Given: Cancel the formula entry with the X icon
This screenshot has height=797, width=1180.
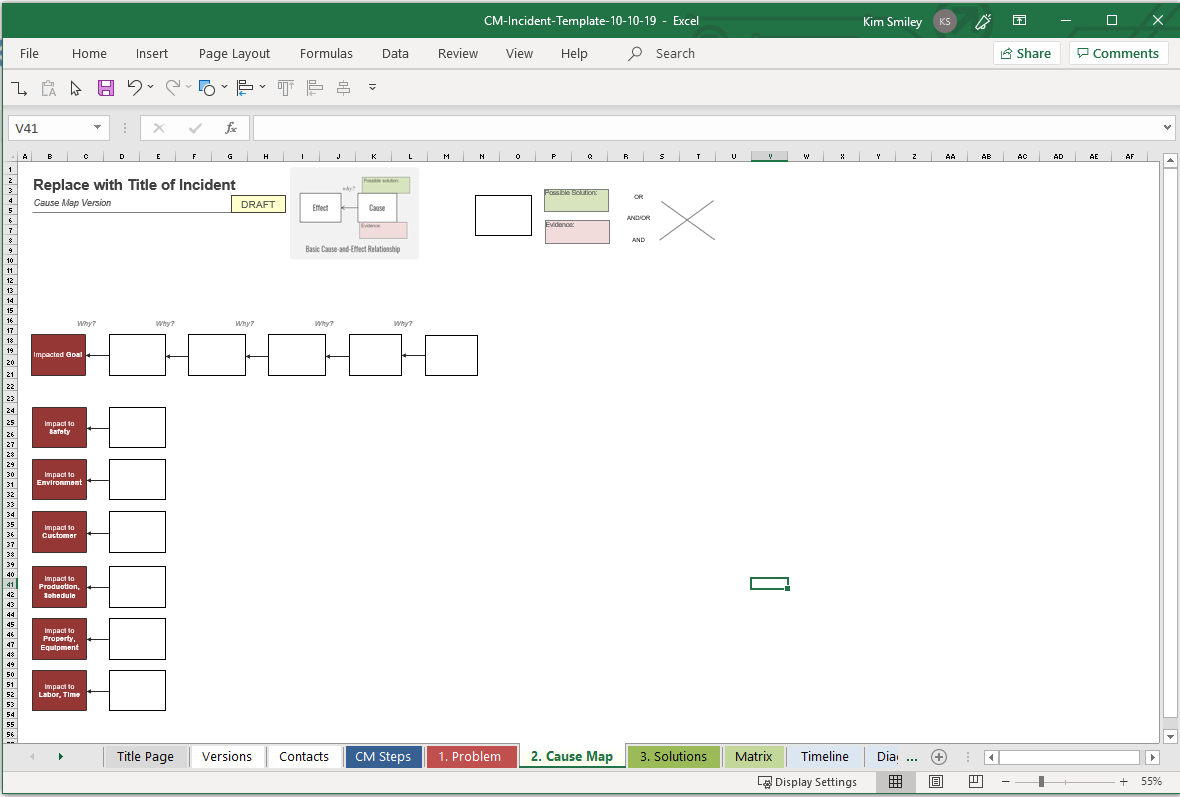Looking at the screenshot, I should pyautogui.click(x=159, y=128).
